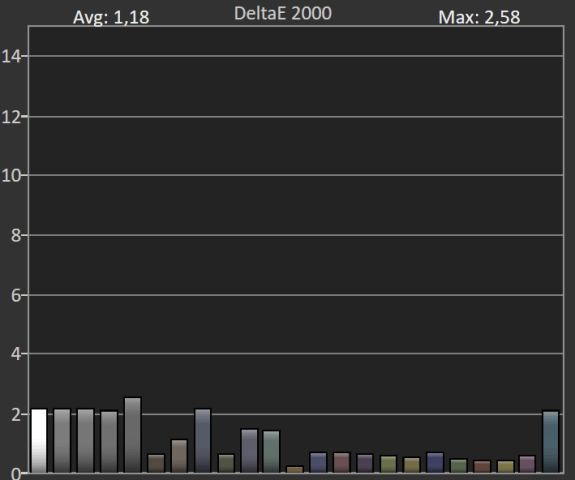Click the y-axis label 0
The width and height of the screenshot is (575, 480).
pos(15,474)
